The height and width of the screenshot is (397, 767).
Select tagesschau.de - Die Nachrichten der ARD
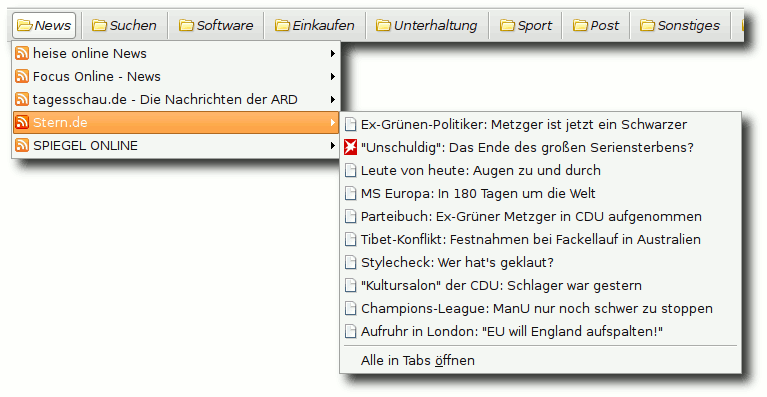click(x=176, y=99)
